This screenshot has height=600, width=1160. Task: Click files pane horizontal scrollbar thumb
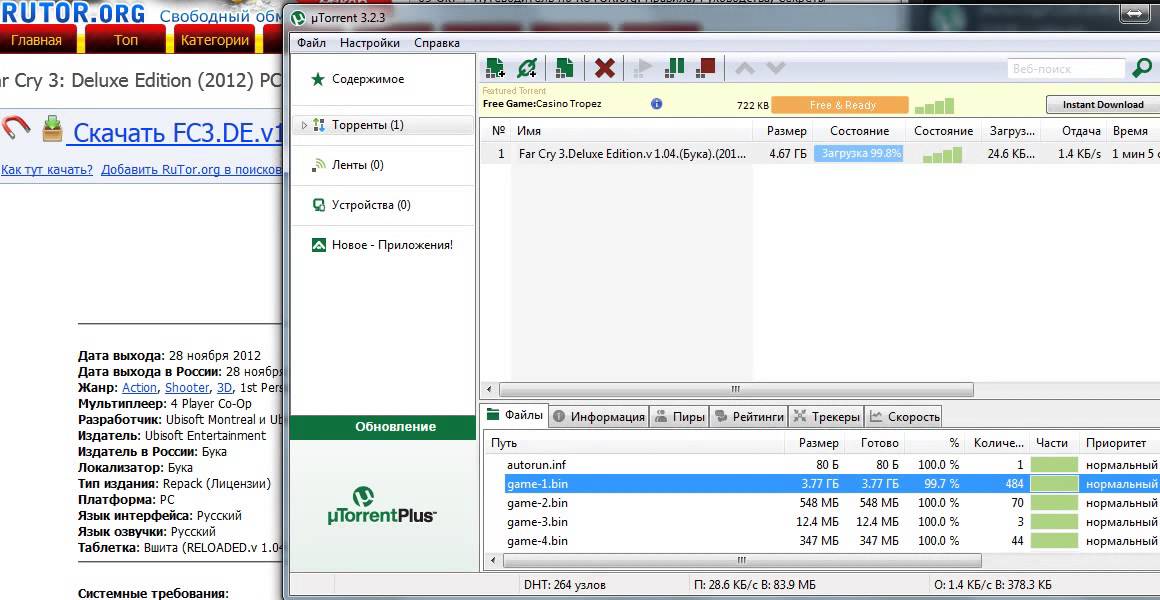point(740,561)
